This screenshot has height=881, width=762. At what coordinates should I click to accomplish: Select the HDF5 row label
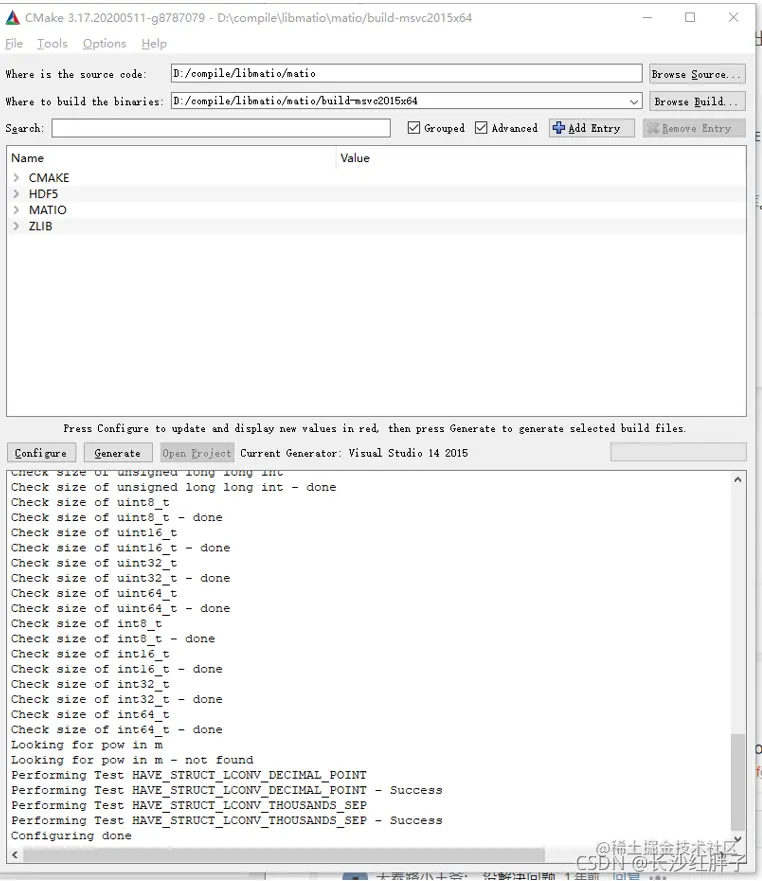(x=43, y=194)
